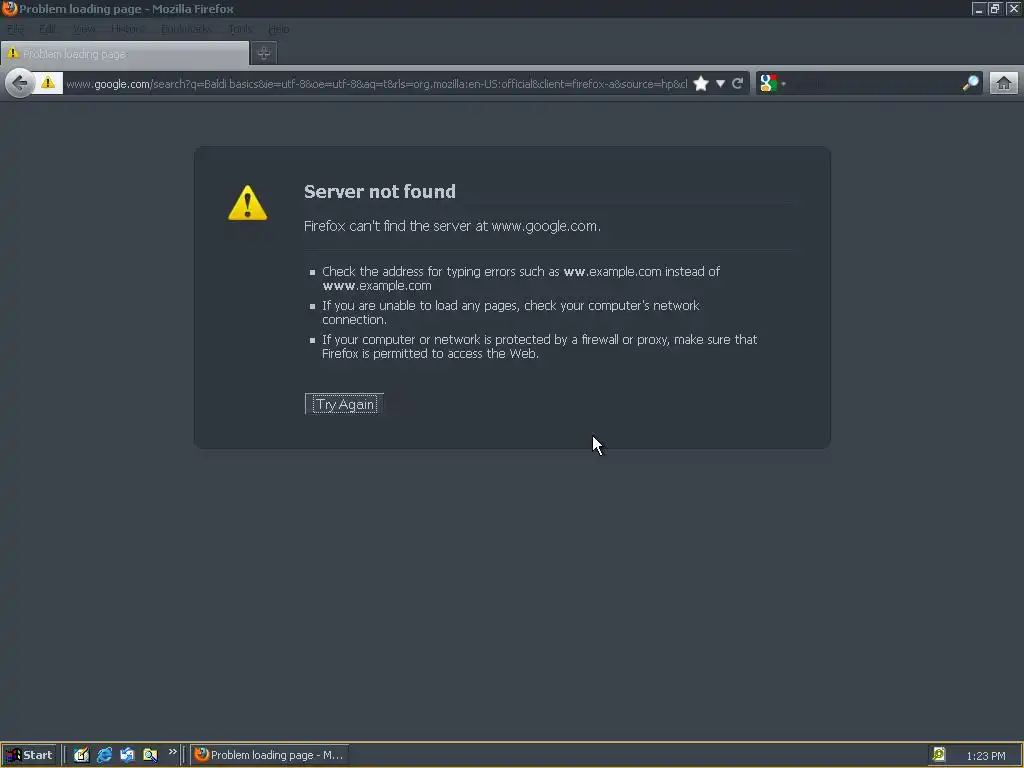Open the Bookmarks menu
This screenshot has width=1024, height=768.
click(186, 29)
